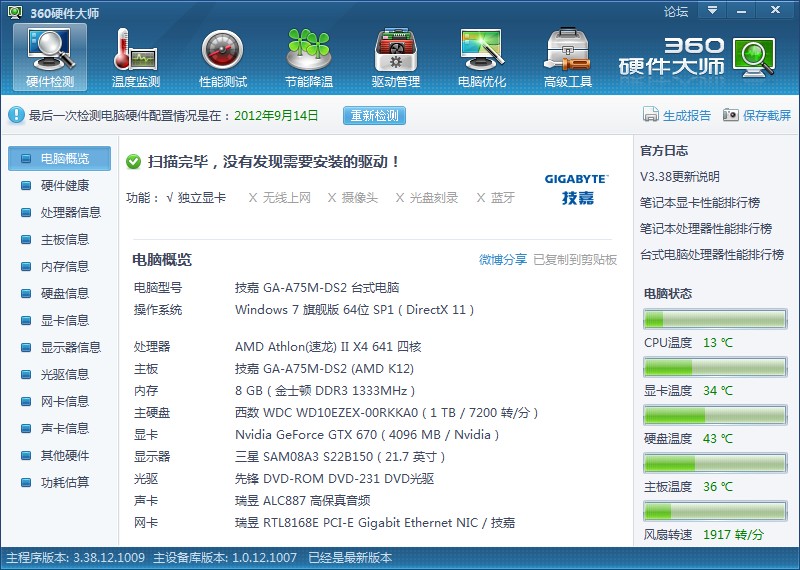
Task: Click network value 瑞昱 RTL8168E PCI-E
Action: [375, 523]
